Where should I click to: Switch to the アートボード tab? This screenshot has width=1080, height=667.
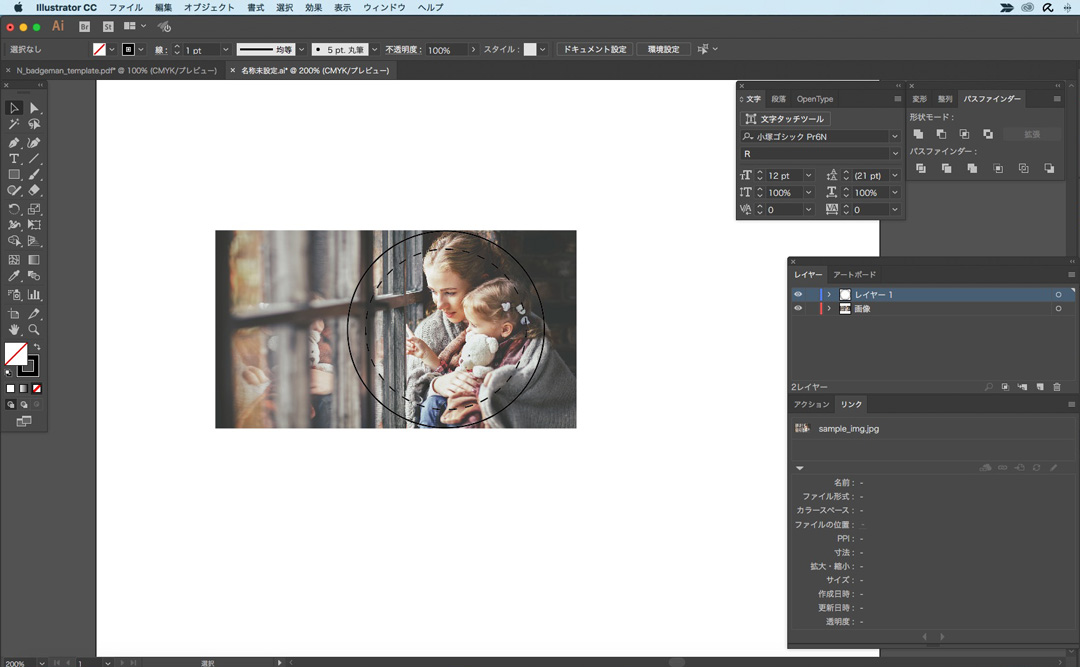854,275
